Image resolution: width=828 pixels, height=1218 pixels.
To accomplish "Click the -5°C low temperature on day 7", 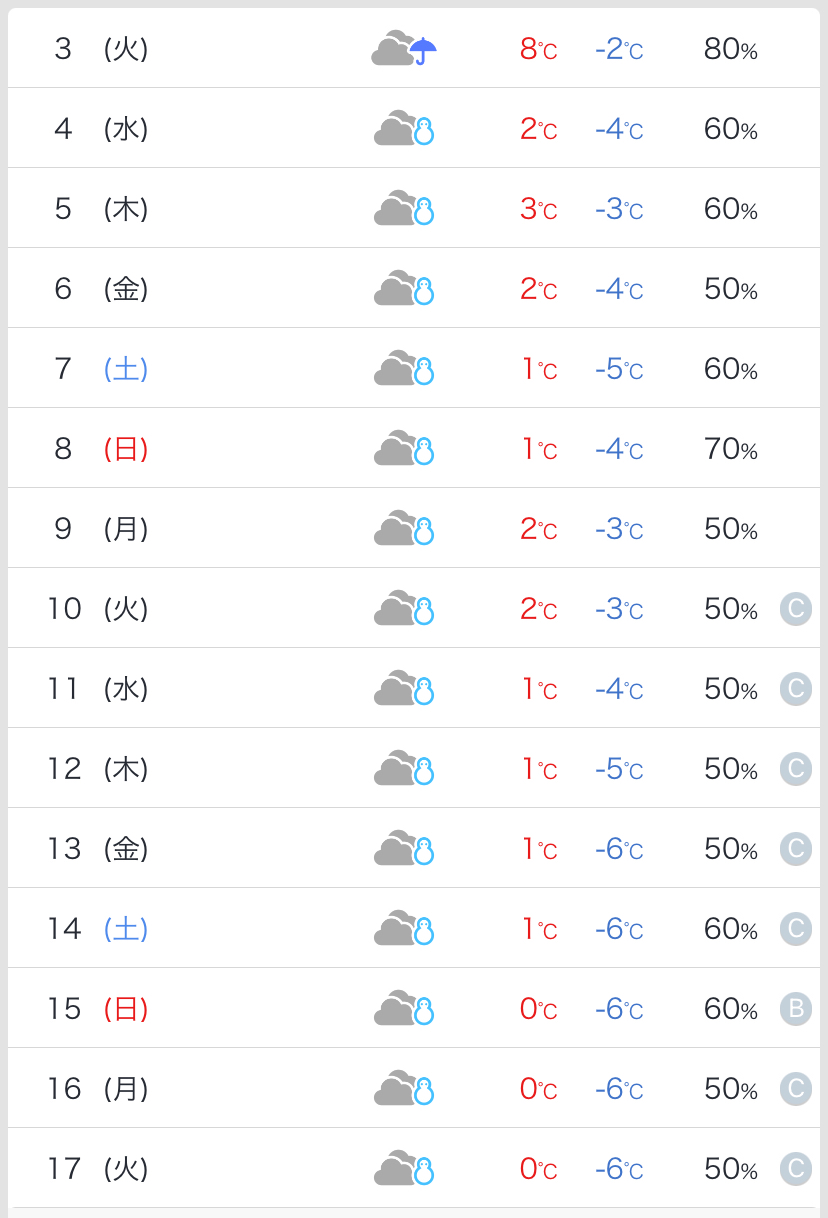I will coord(618,369).
